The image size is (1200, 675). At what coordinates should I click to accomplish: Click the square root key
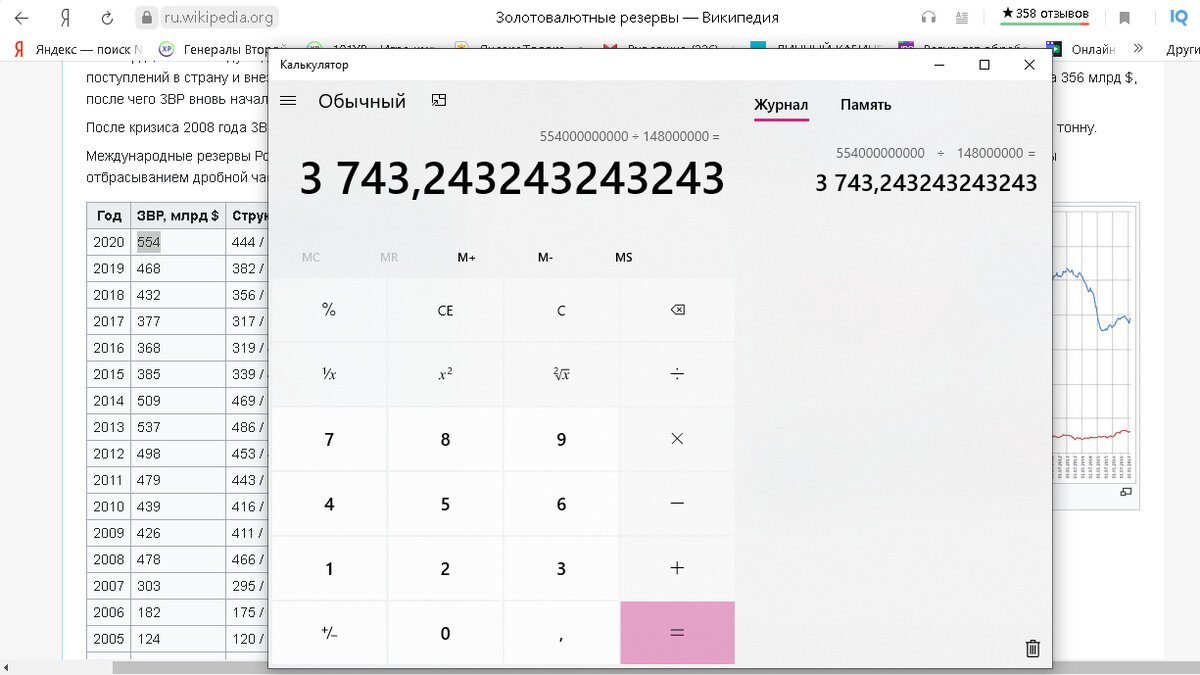click(561, 374)
